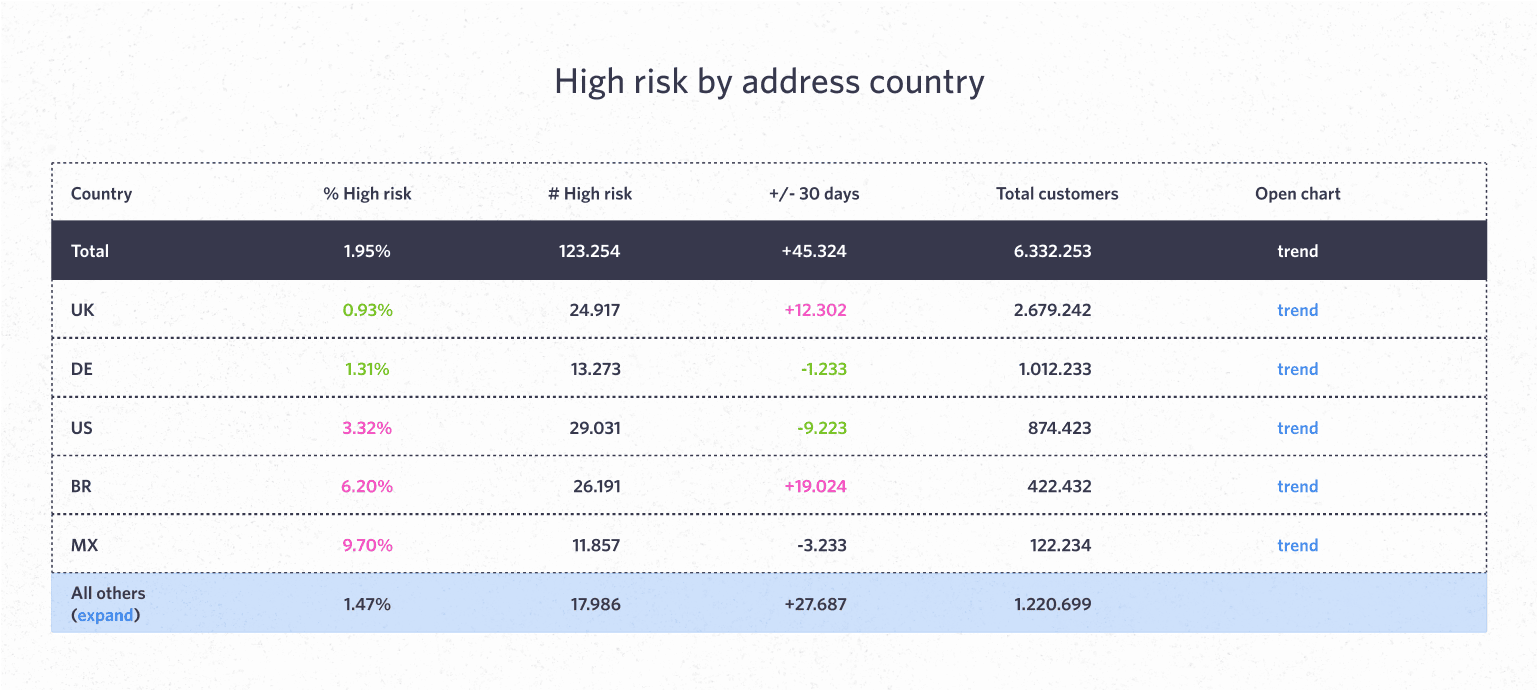
Task: Open trend chart for BR
Action: click(x=1297, y=486)
